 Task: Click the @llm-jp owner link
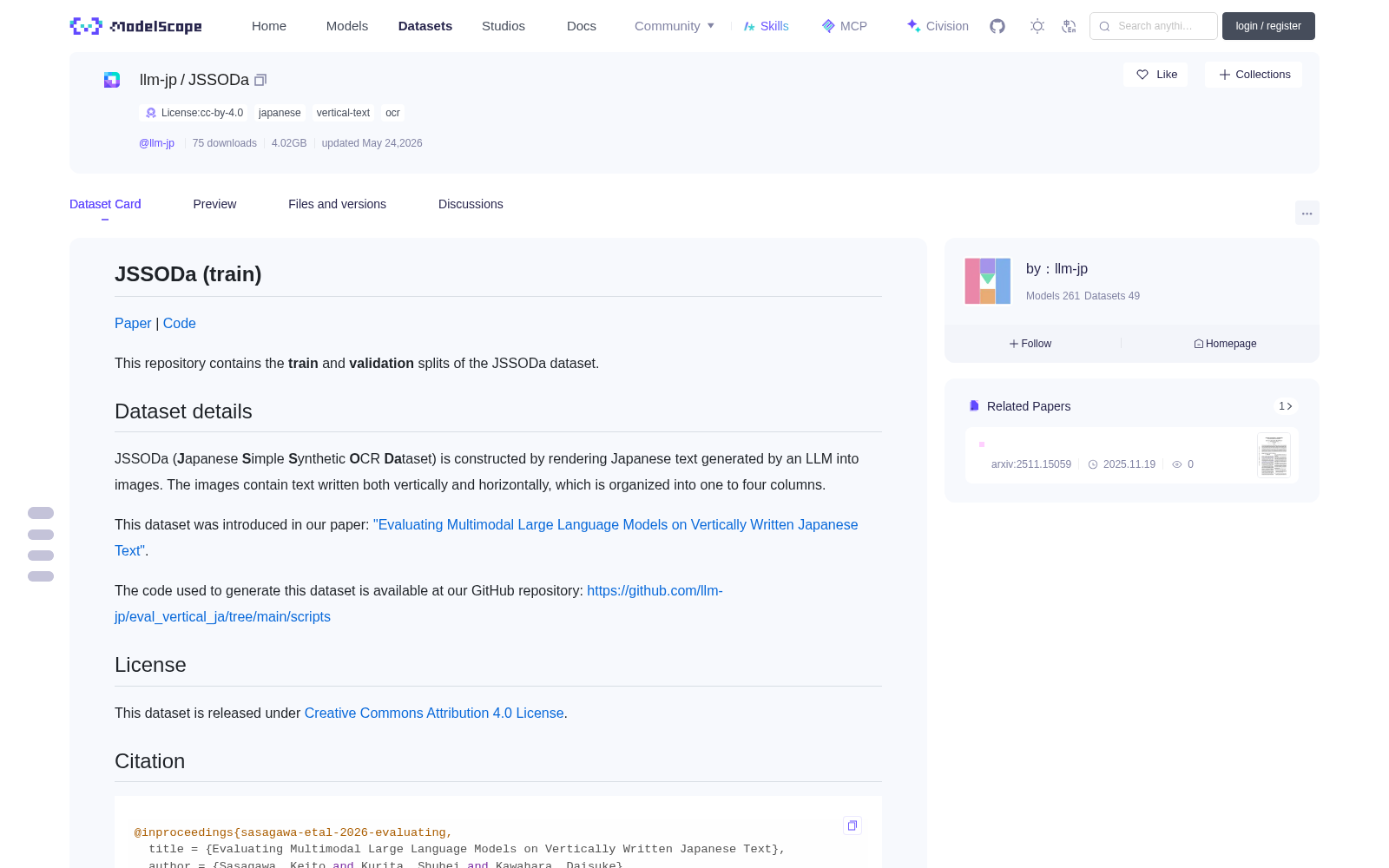coord(156,143)
